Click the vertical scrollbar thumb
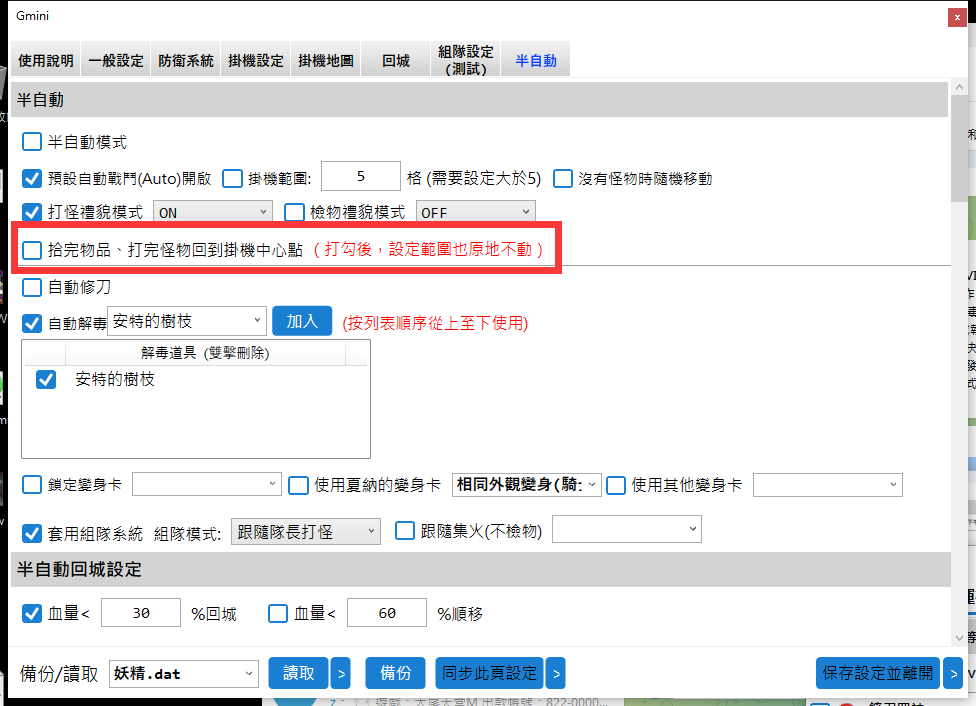This screenshot has height=706, width=976. coord(959,148)
